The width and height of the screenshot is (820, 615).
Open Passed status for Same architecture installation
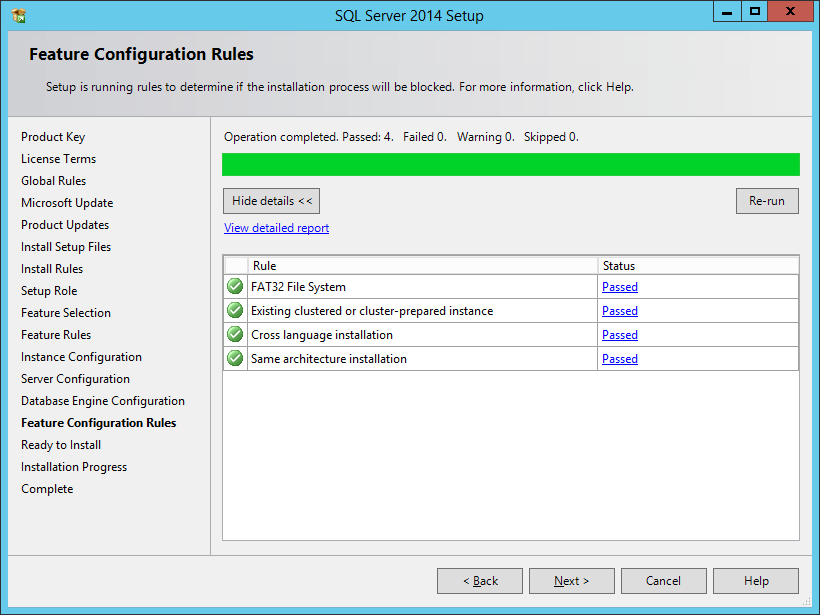pyautogui.click(x=619, y=359)
